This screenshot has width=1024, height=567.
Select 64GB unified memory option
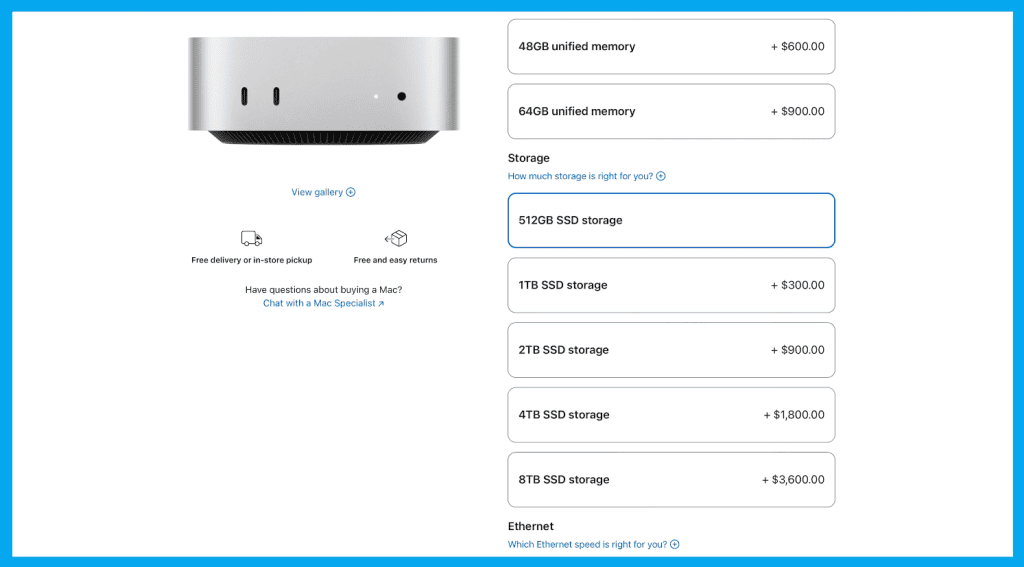click(x=671, y=111)
